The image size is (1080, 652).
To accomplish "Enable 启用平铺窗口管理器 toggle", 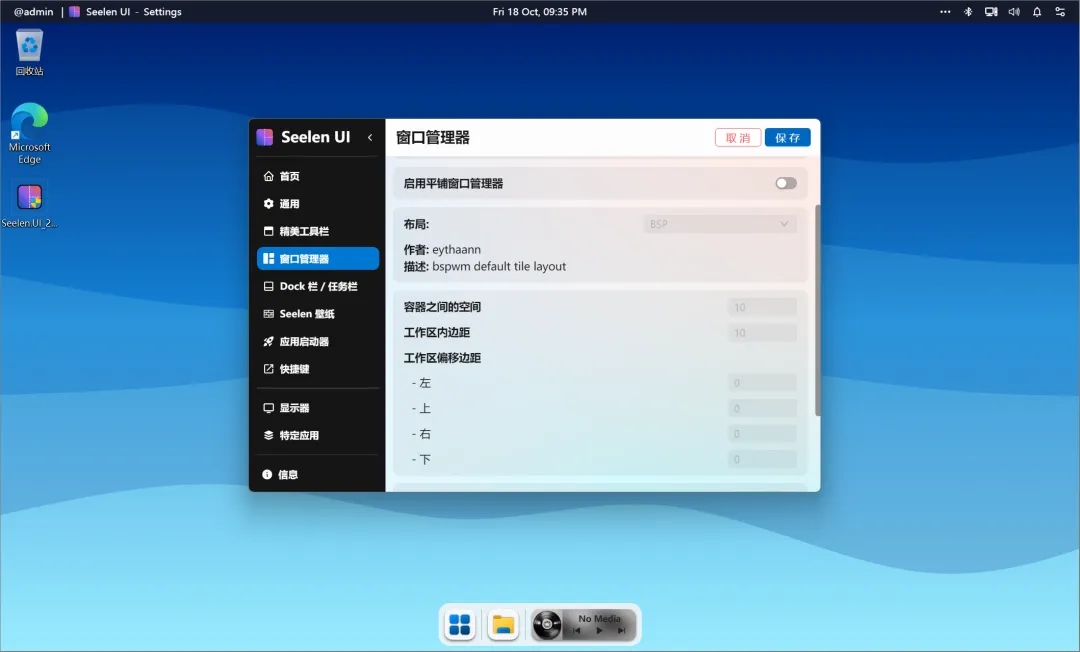I will click(x=785, y=183).
